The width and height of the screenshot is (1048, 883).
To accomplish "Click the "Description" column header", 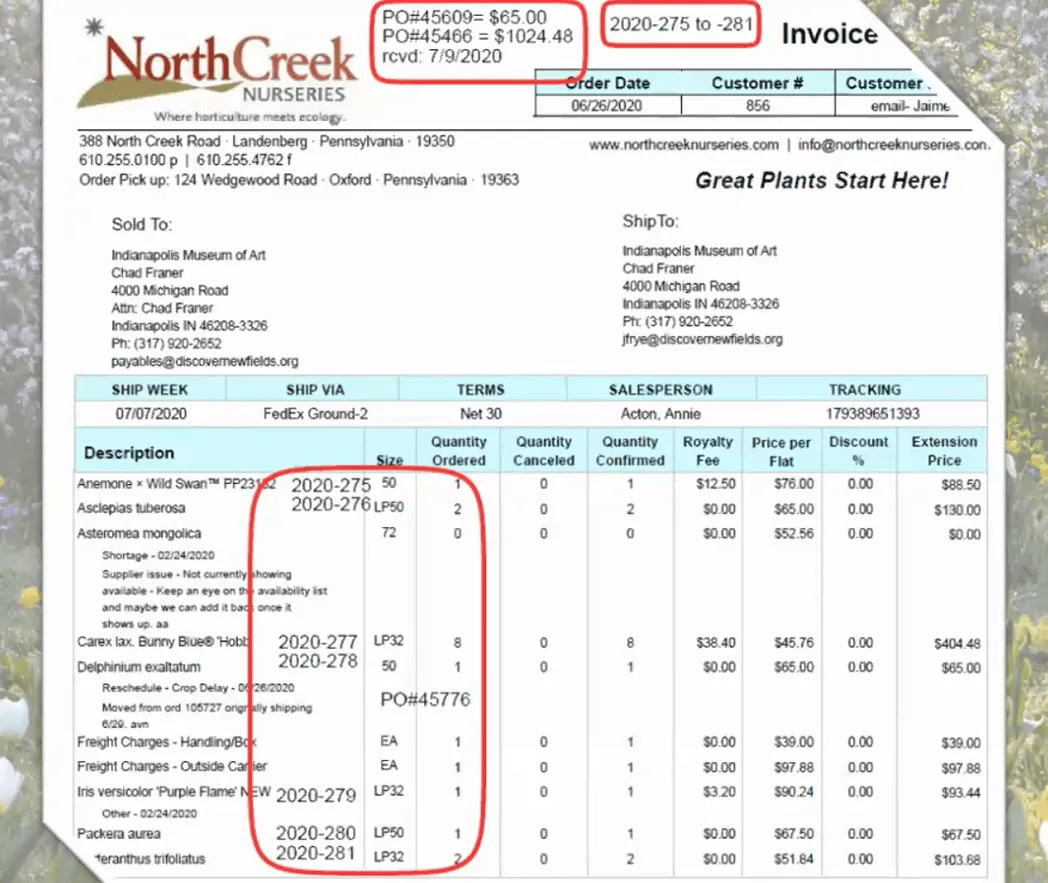I will tap(129, 453).
